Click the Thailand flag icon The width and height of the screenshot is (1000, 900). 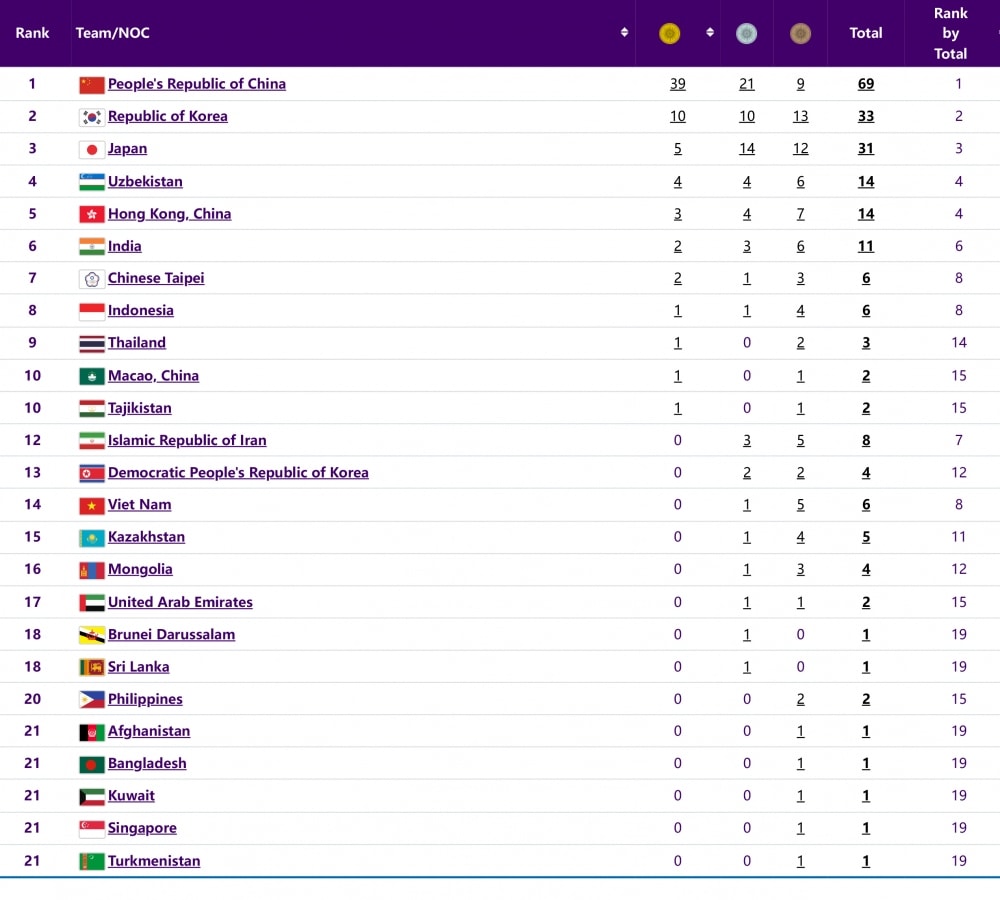coord(92,344)
